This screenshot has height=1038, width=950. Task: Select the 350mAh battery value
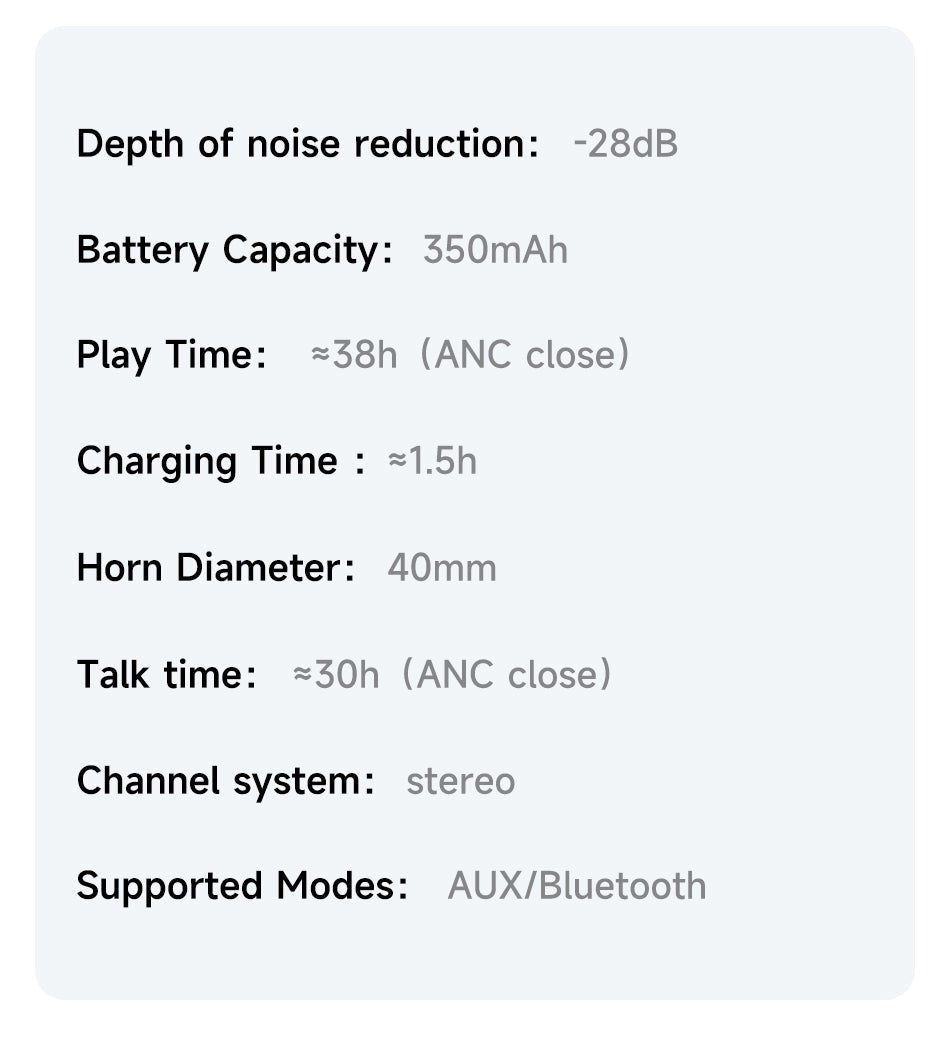coord(495,249)
